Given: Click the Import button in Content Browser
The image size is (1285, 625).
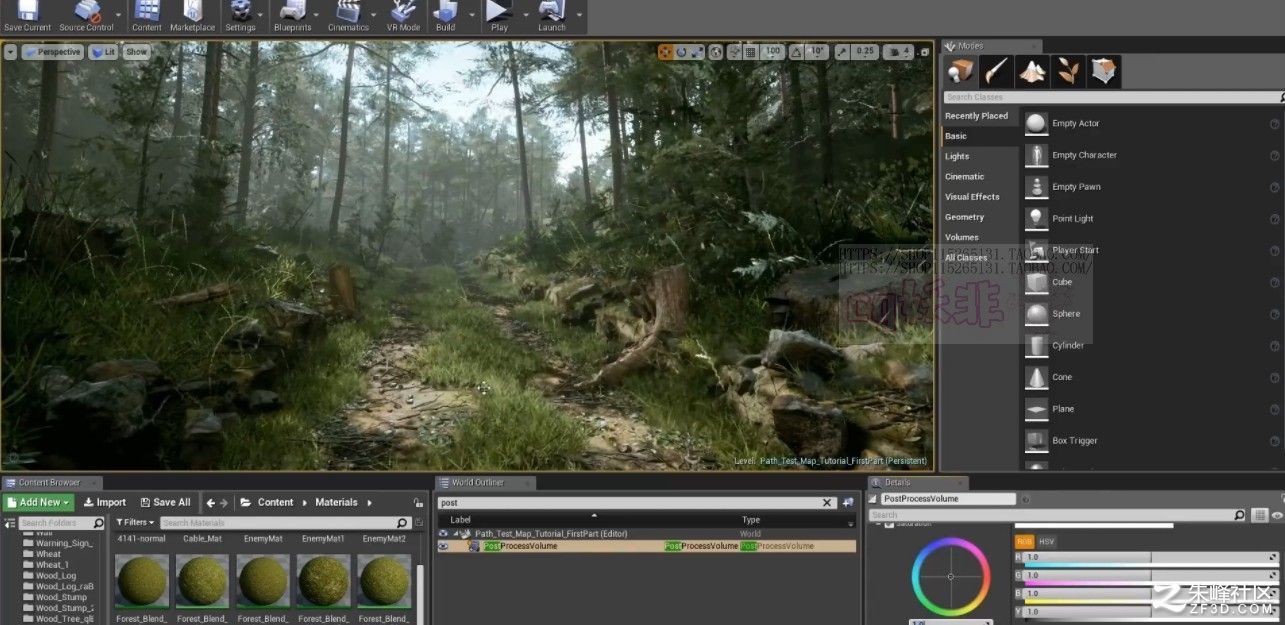Looking at the screenshot, I should (x=105, y=502).
